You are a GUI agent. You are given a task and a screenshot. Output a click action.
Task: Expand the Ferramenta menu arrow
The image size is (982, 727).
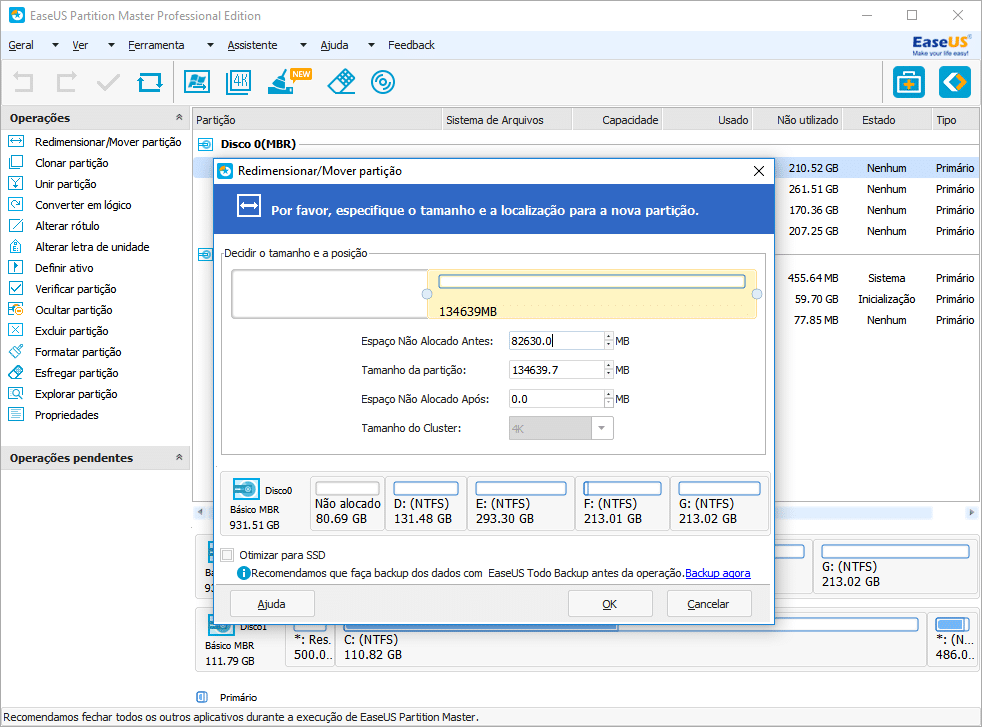pyautogui.click(x=210, y=45)
